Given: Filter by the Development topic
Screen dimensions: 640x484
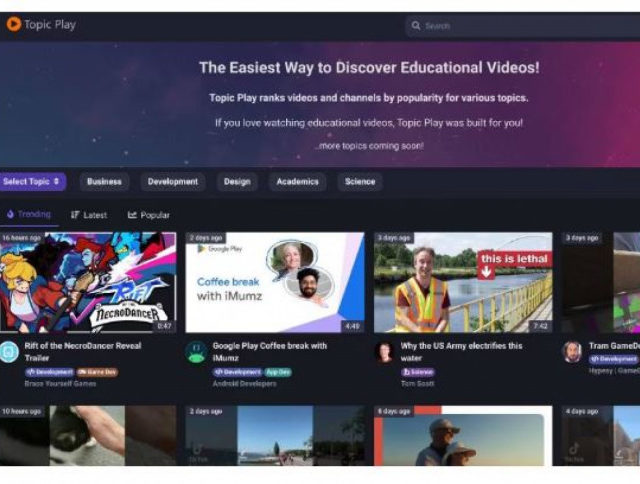Looking at the screenshot, I should click(173, 182).
